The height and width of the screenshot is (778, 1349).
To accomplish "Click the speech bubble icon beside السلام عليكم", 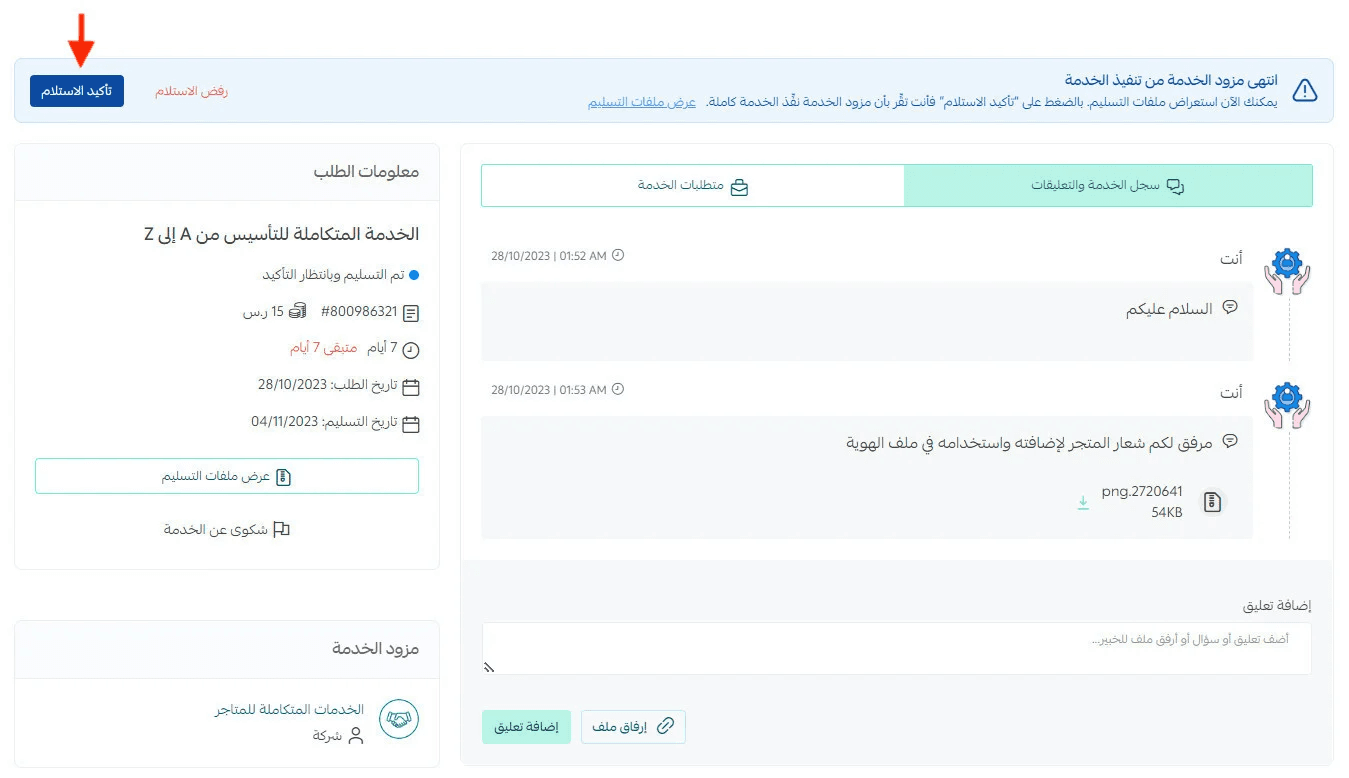I will (x=1231, y=307).
